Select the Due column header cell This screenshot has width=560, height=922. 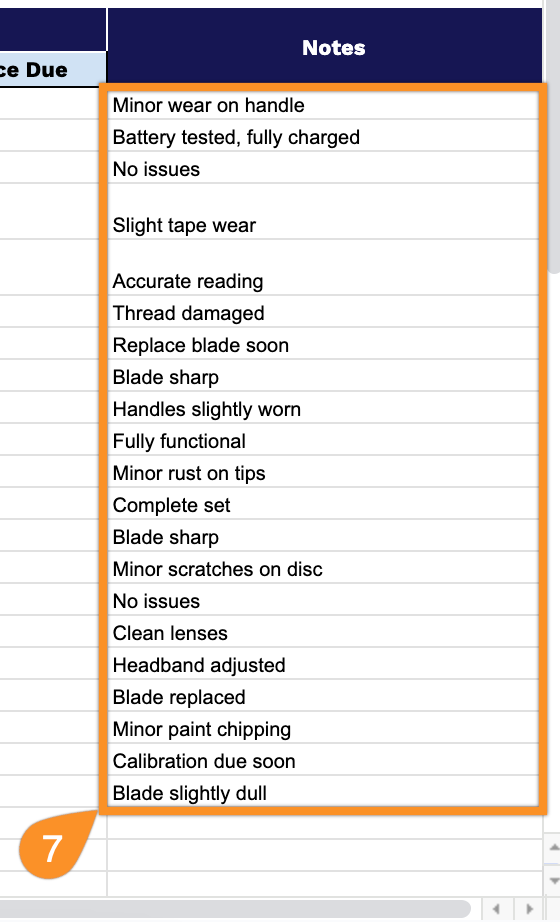click(53, 69)
